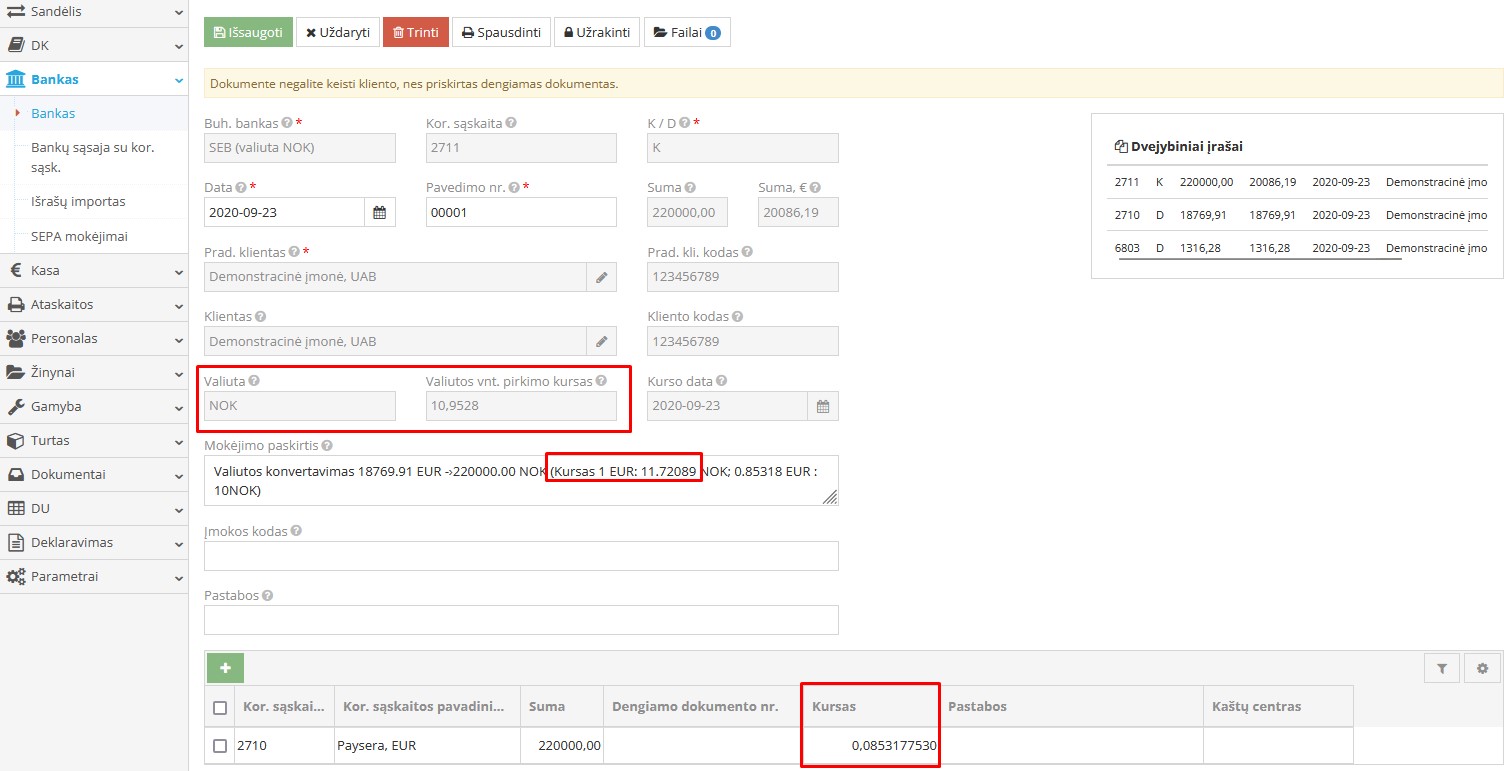Click the Kurso data calendar icon
This screenshot has height=771, width=1504.
822,406
